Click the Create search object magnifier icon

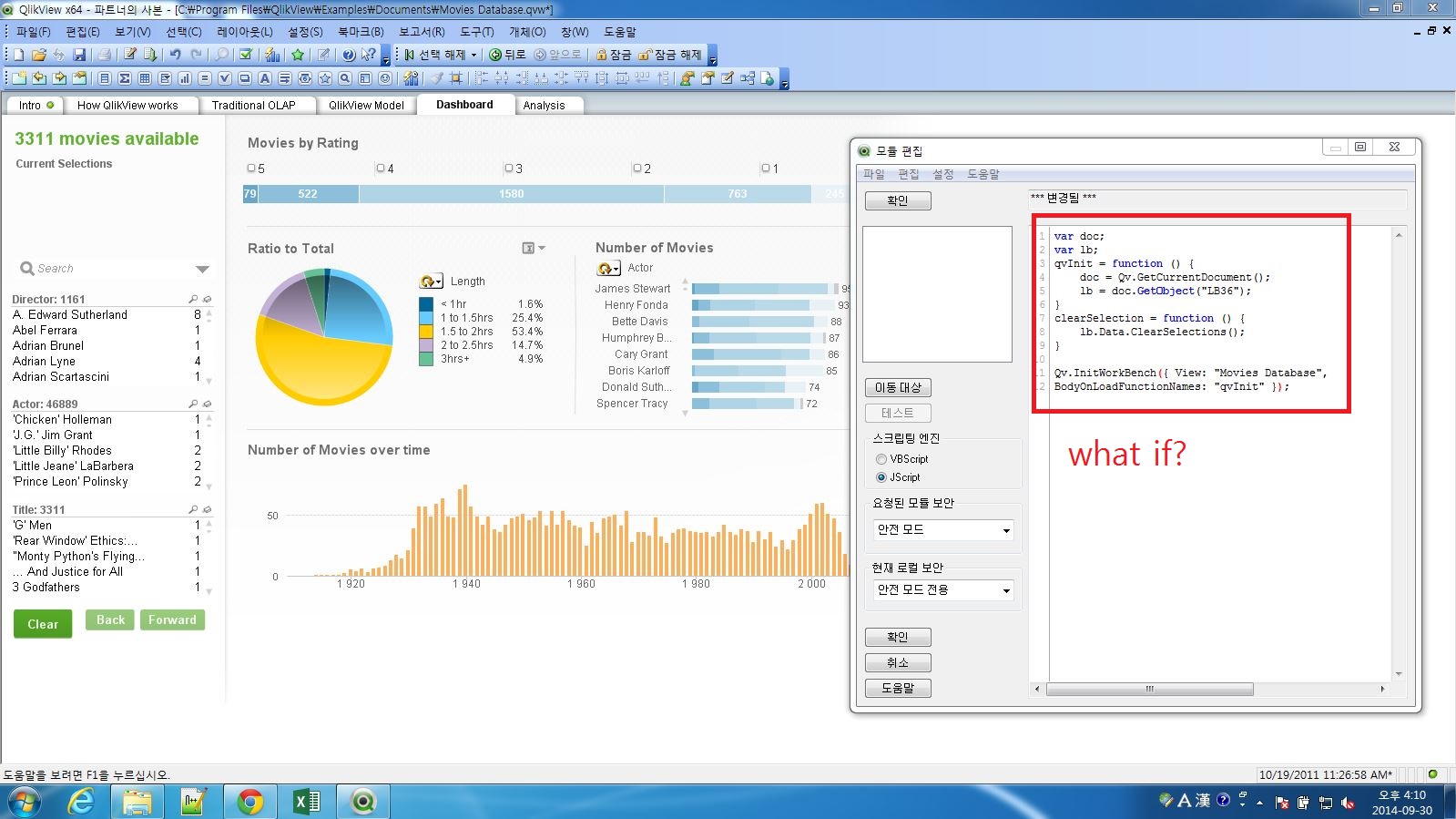(x=345, y=78)
